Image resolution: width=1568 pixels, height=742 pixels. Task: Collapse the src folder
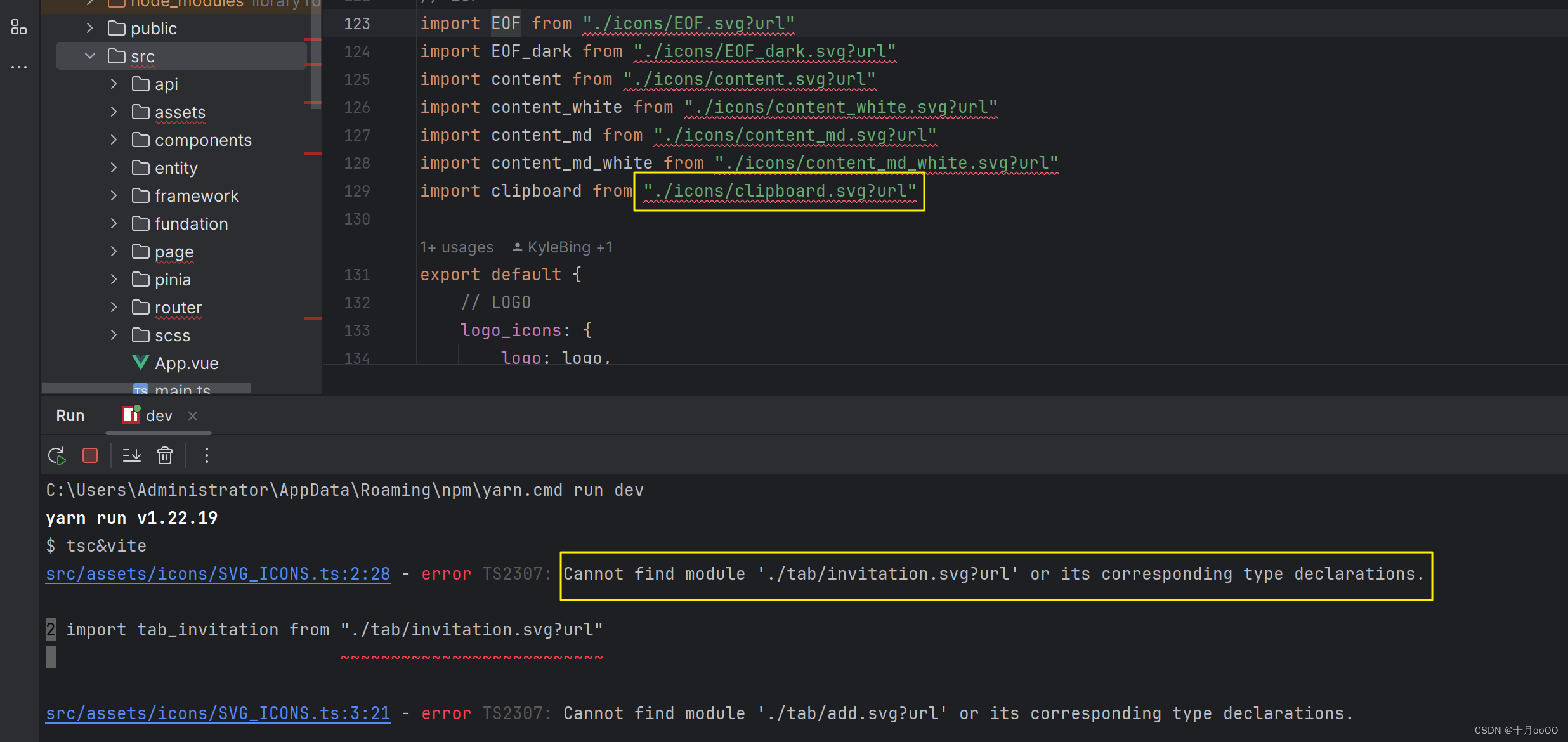(90, 56)
